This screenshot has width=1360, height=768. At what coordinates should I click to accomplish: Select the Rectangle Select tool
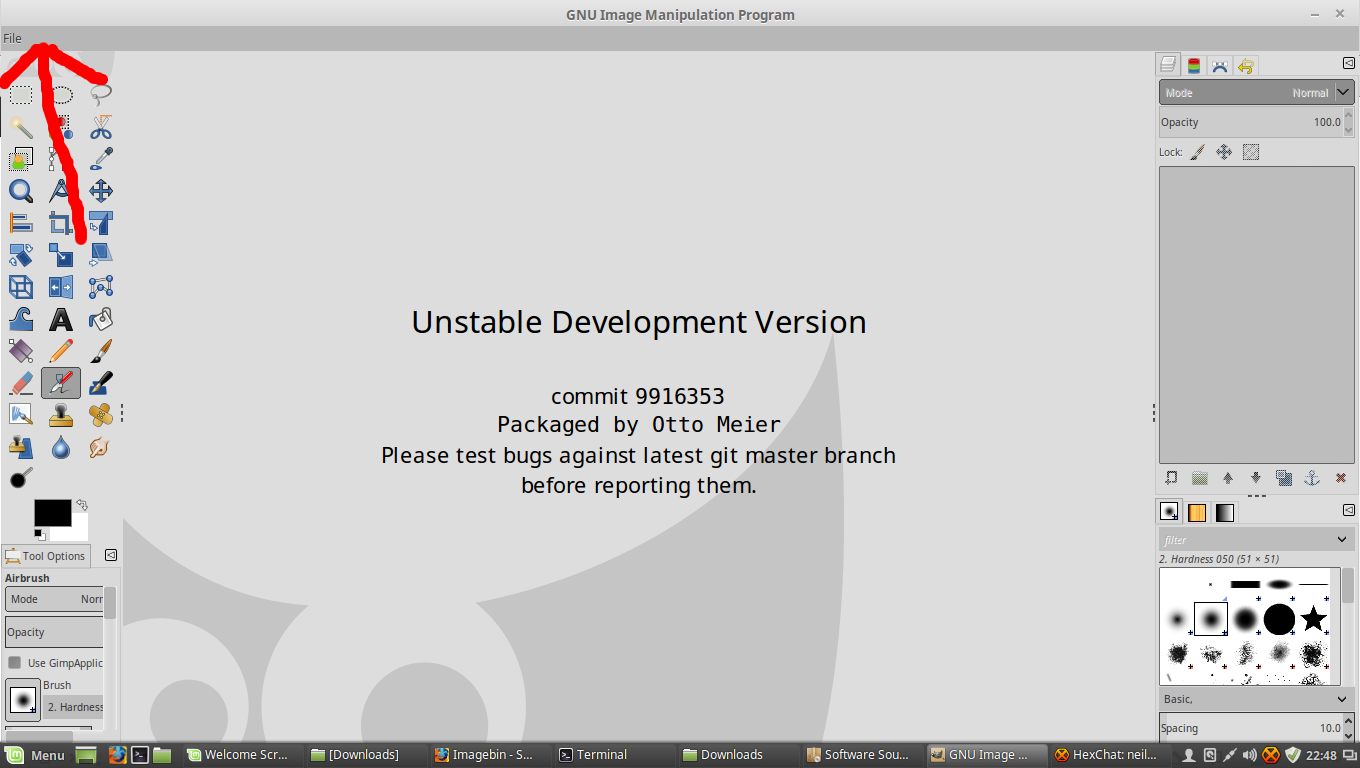click(21, 95)
